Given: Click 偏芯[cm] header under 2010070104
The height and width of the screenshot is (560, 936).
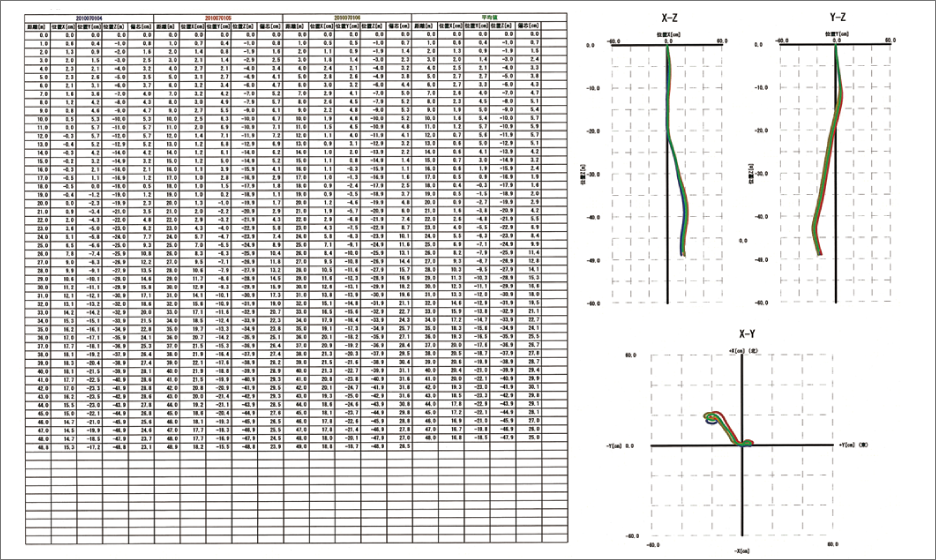Looking at the screenshot, I should tap(140, 26).
